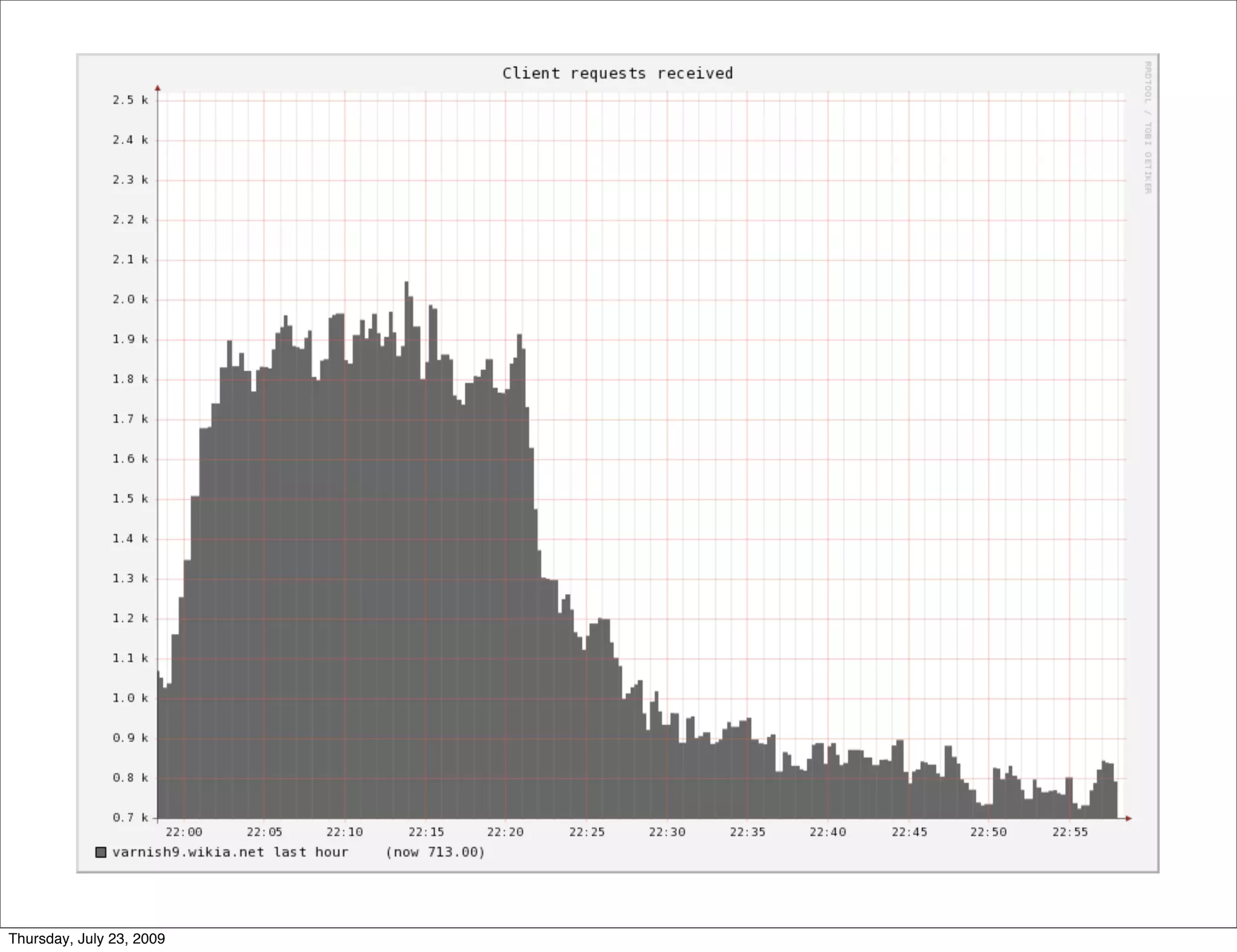This screenshot has width=1237, height=952.
Task: Click the 2.0 k Y-axis label
Action: [130, 300]
